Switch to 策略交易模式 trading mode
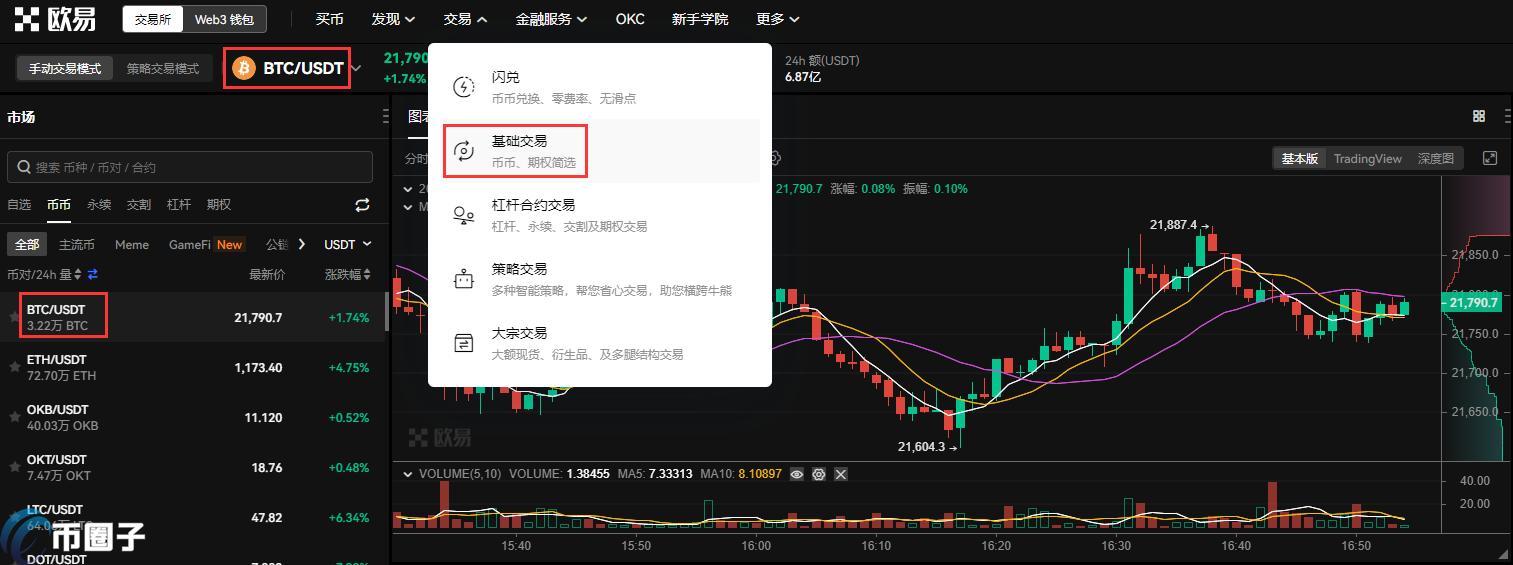 (163, 68)
